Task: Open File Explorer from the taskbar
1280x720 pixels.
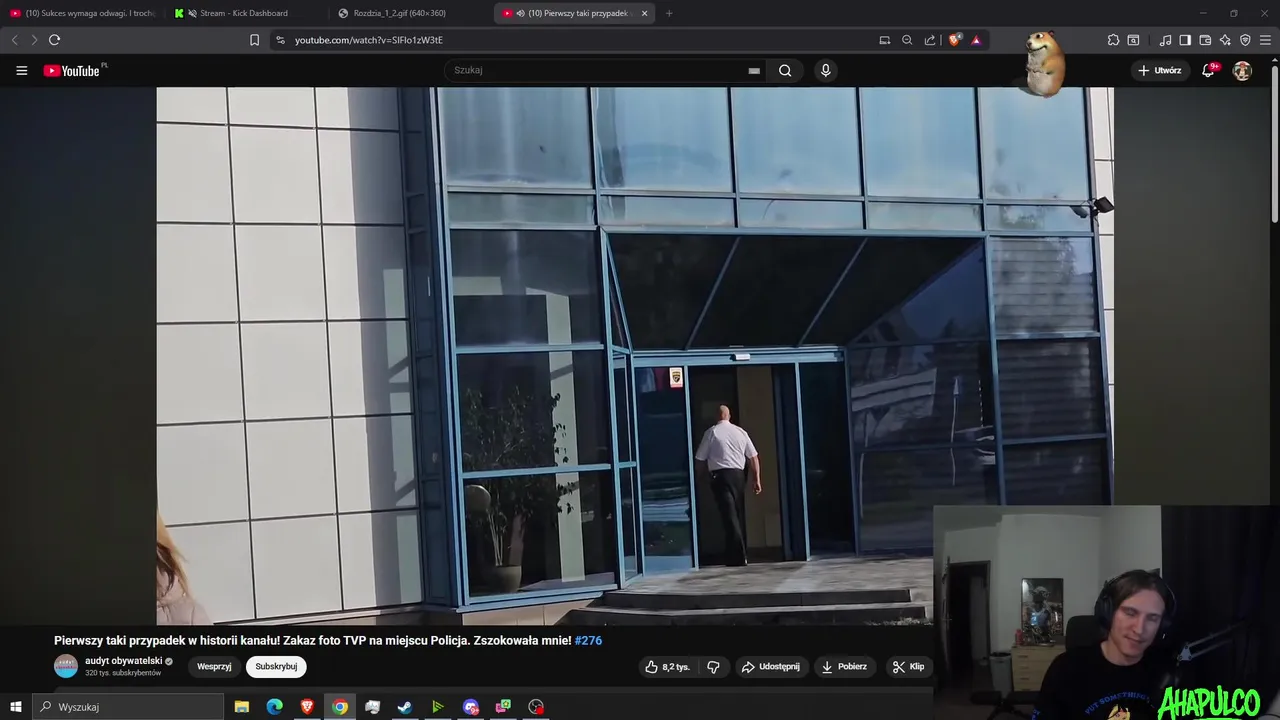Action: coord(241,707)
